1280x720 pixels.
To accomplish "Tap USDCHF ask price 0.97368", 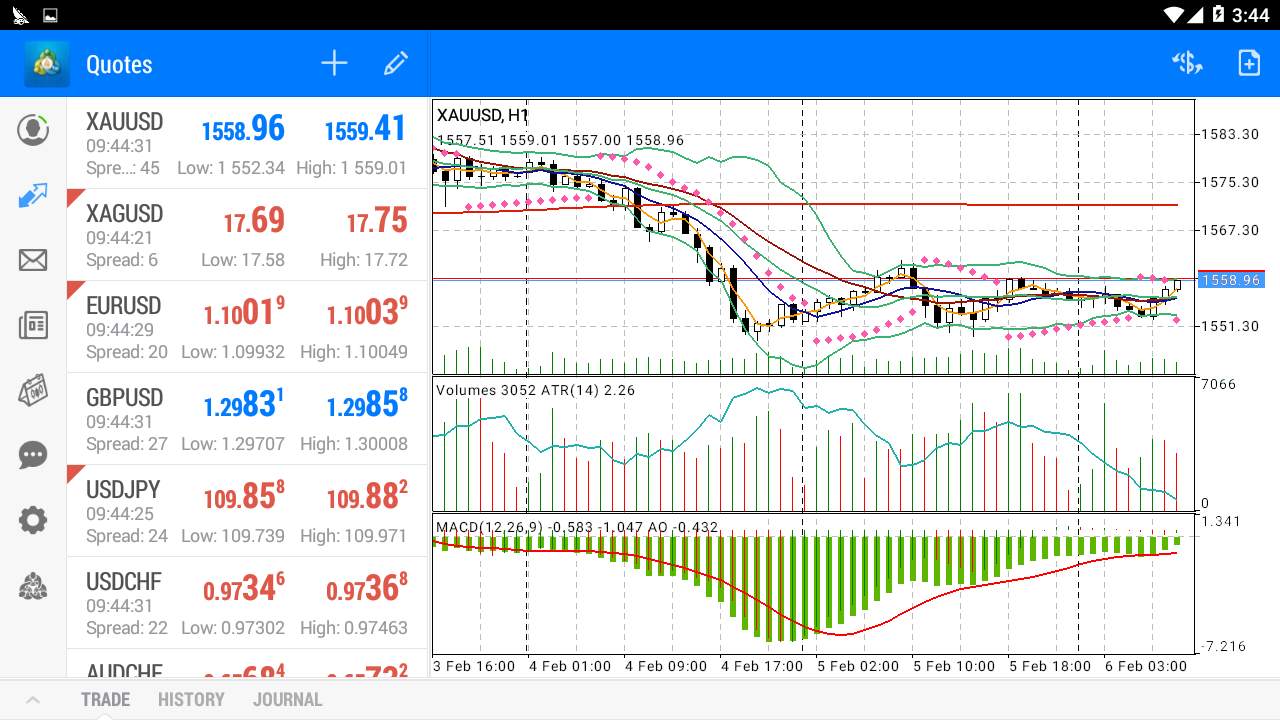I will pos(367,588).
